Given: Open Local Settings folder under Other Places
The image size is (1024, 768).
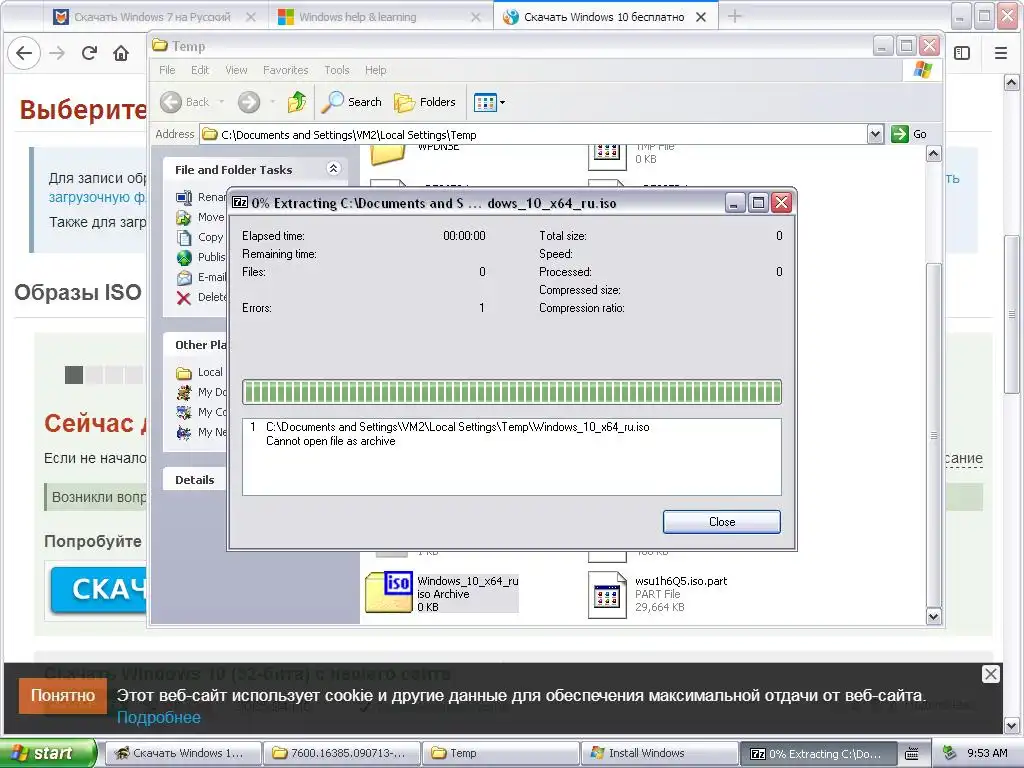Looking at the screenshot, I should point(200,372).
